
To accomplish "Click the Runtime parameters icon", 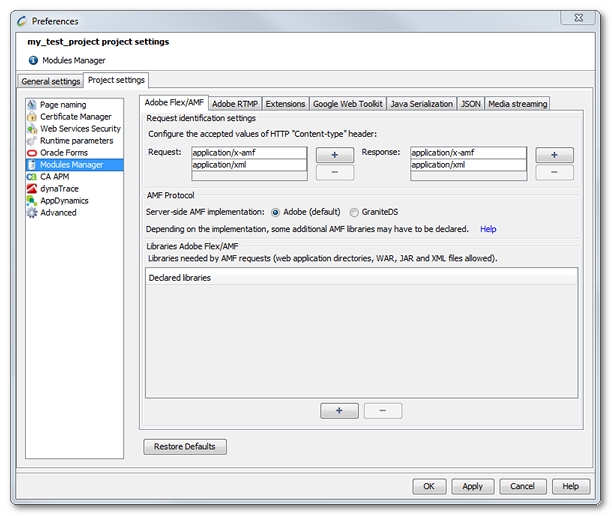I will [32, 140].
